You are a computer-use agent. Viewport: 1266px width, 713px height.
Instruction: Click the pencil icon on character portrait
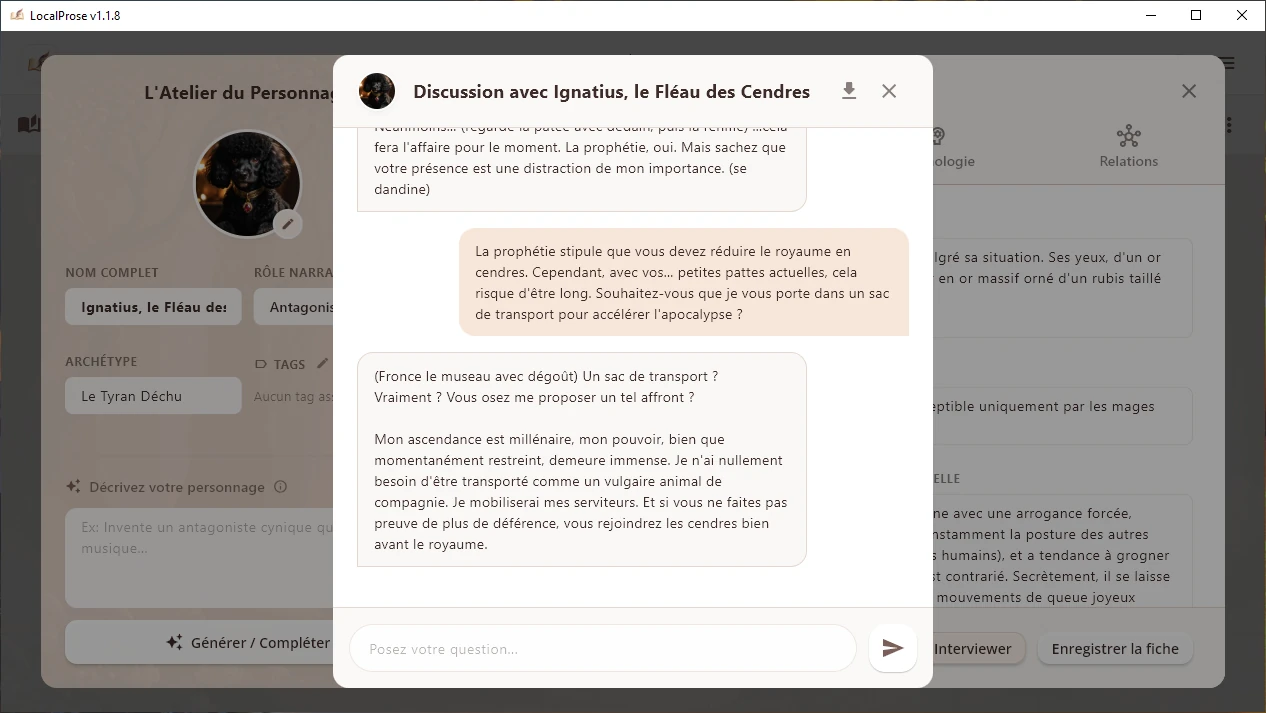(288, 224)
